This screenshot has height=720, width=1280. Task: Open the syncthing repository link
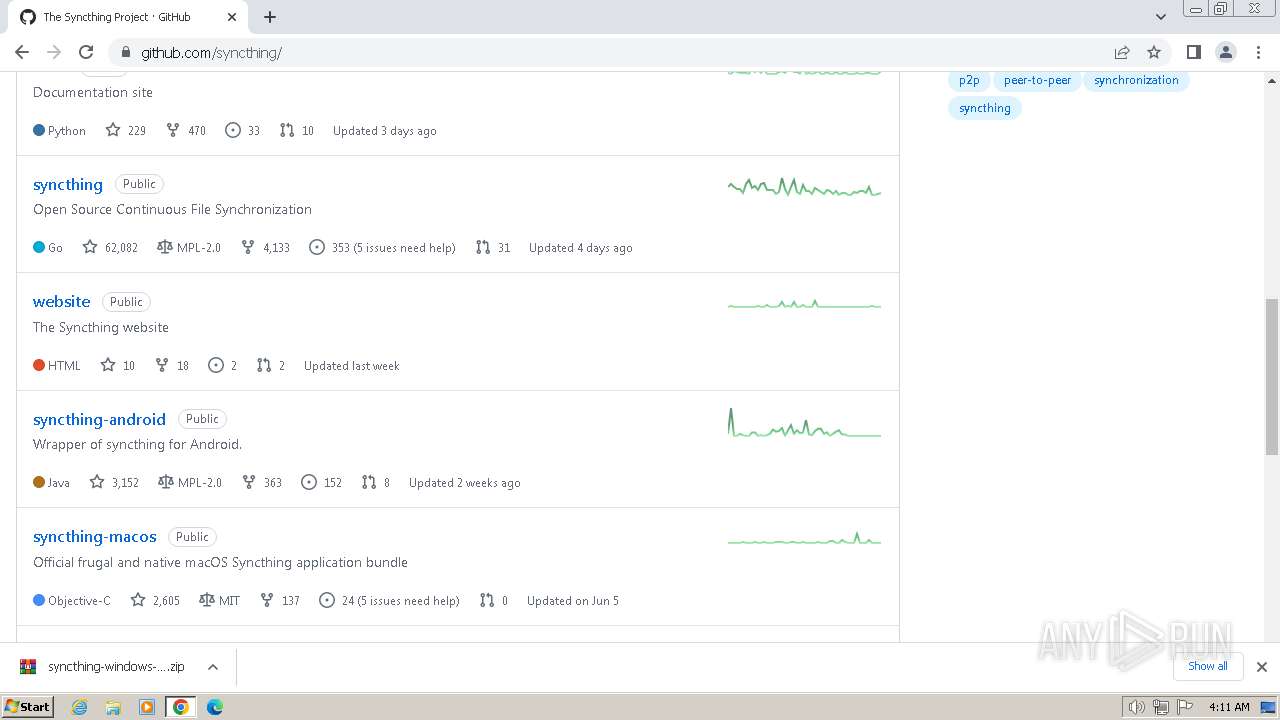coord(68,184)
